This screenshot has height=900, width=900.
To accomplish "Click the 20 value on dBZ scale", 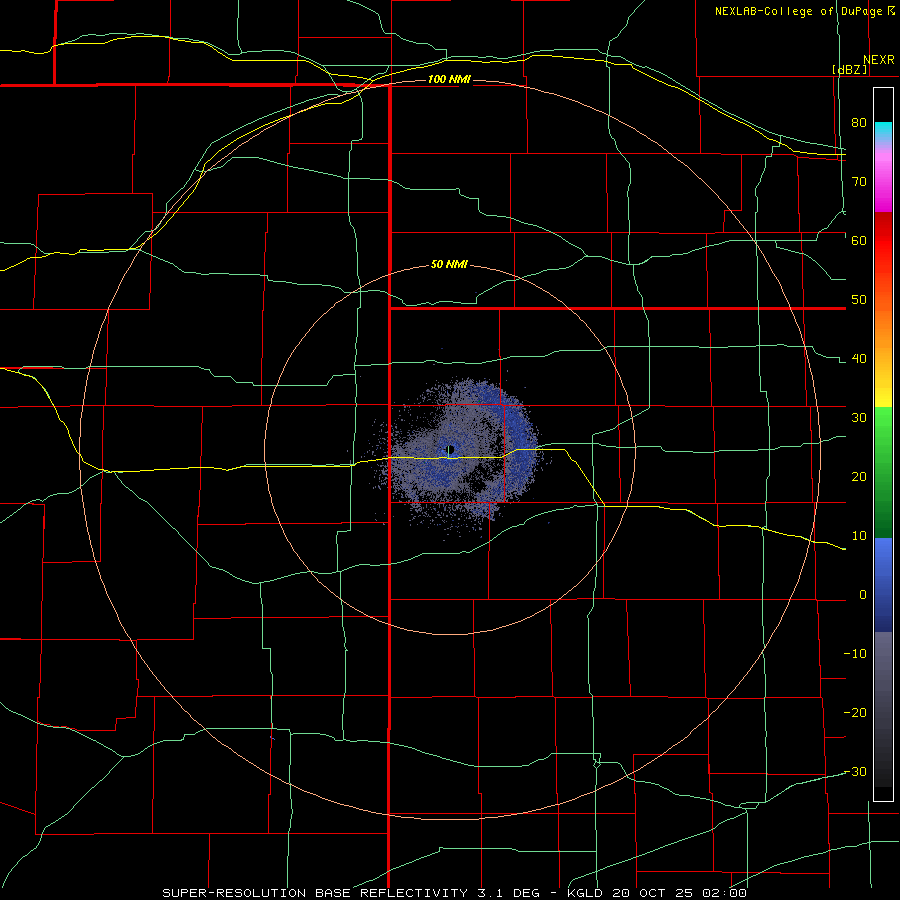I will pos(859,477).
